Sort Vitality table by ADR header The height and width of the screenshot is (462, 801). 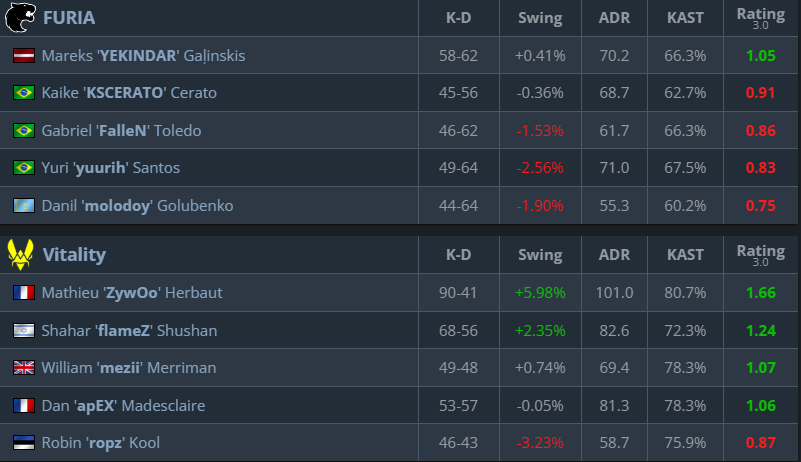[614, 255]
